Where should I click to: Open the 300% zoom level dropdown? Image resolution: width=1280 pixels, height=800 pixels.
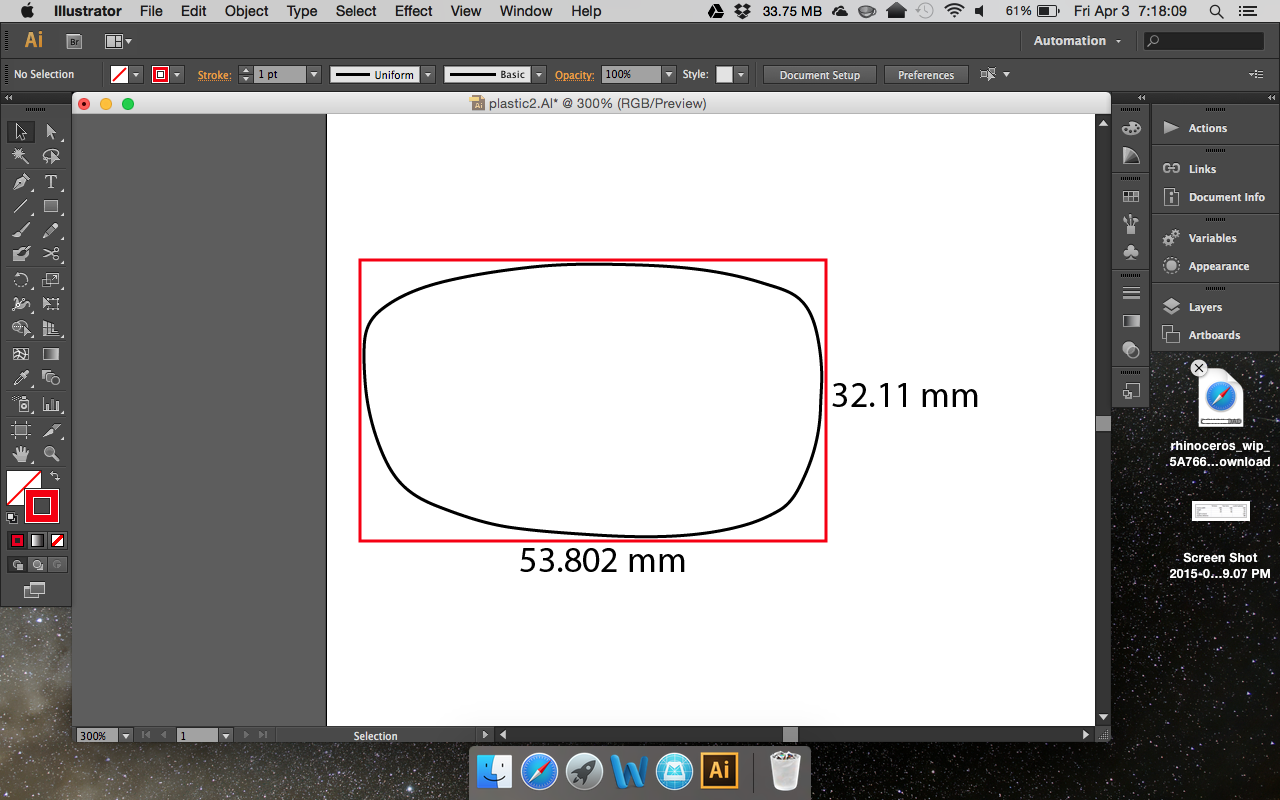coord(126,735)
